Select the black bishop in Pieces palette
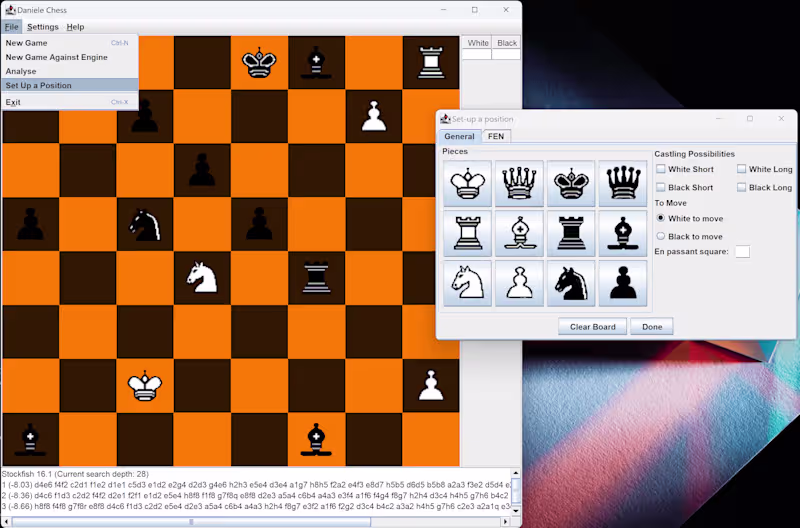This screenshot has width=800, height=528. click(x=623, y=233)
